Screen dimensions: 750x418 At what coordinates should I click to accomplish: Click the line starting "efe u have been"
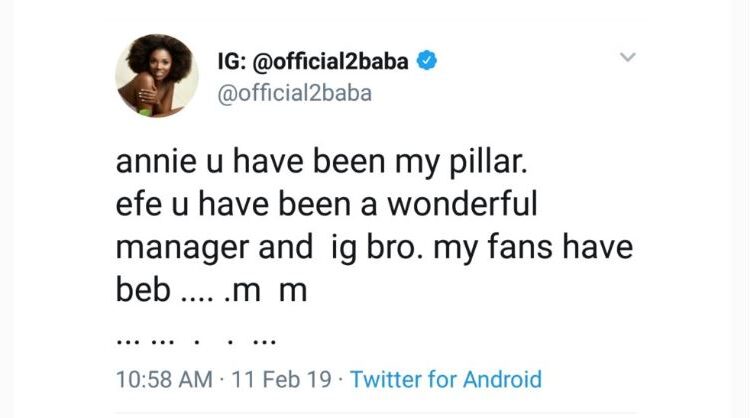click(328, 204)
